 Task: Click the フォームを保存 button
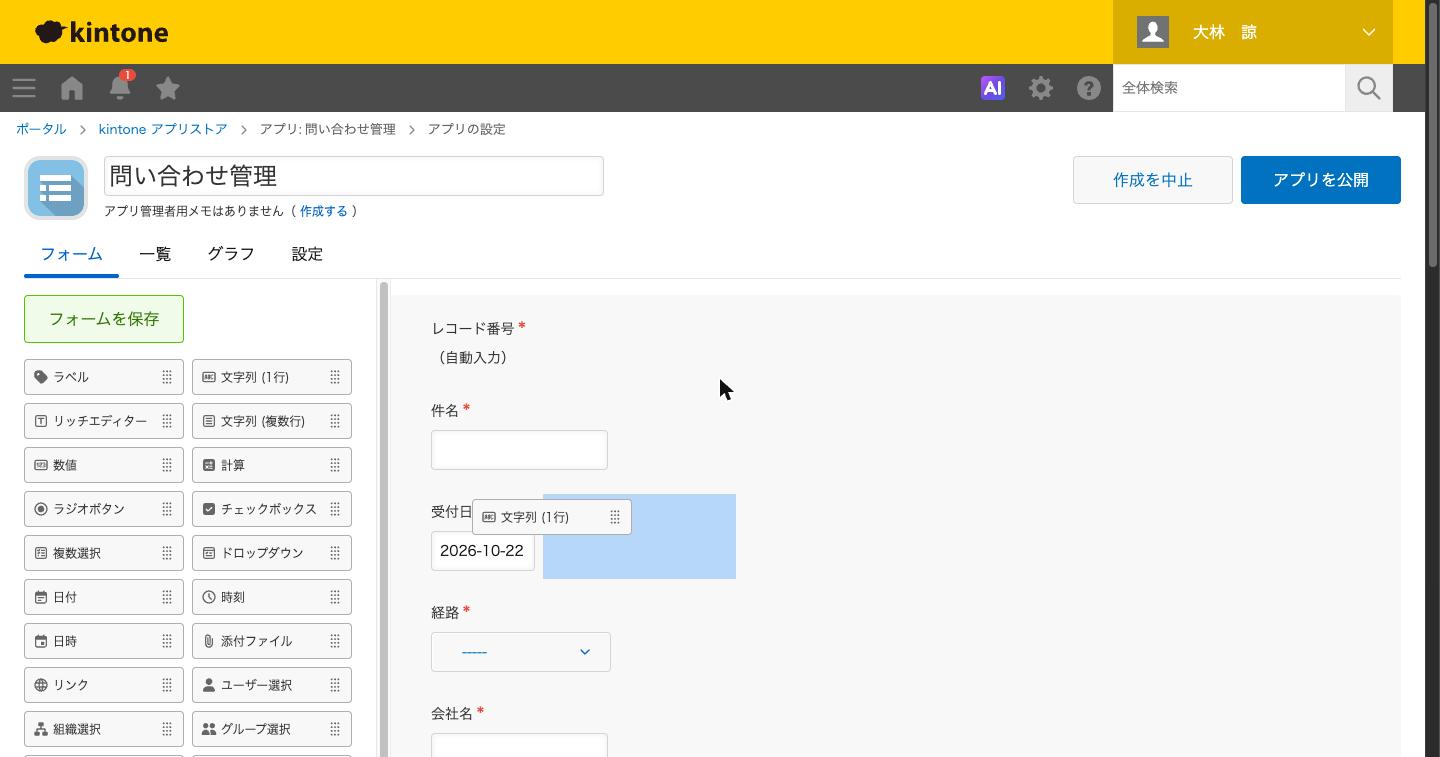coord(104,319)
